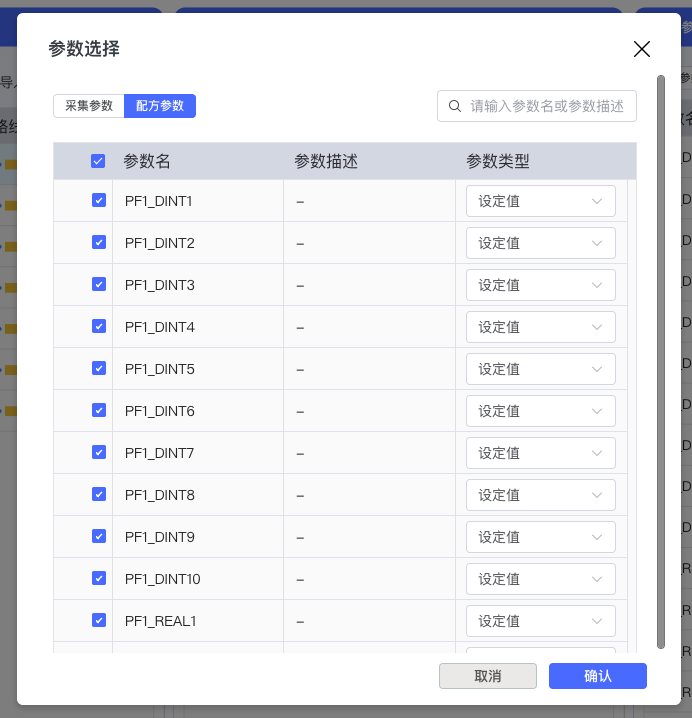Click the search magnifier icon
This screenshot has height=718, width=692.
(455, 106)
